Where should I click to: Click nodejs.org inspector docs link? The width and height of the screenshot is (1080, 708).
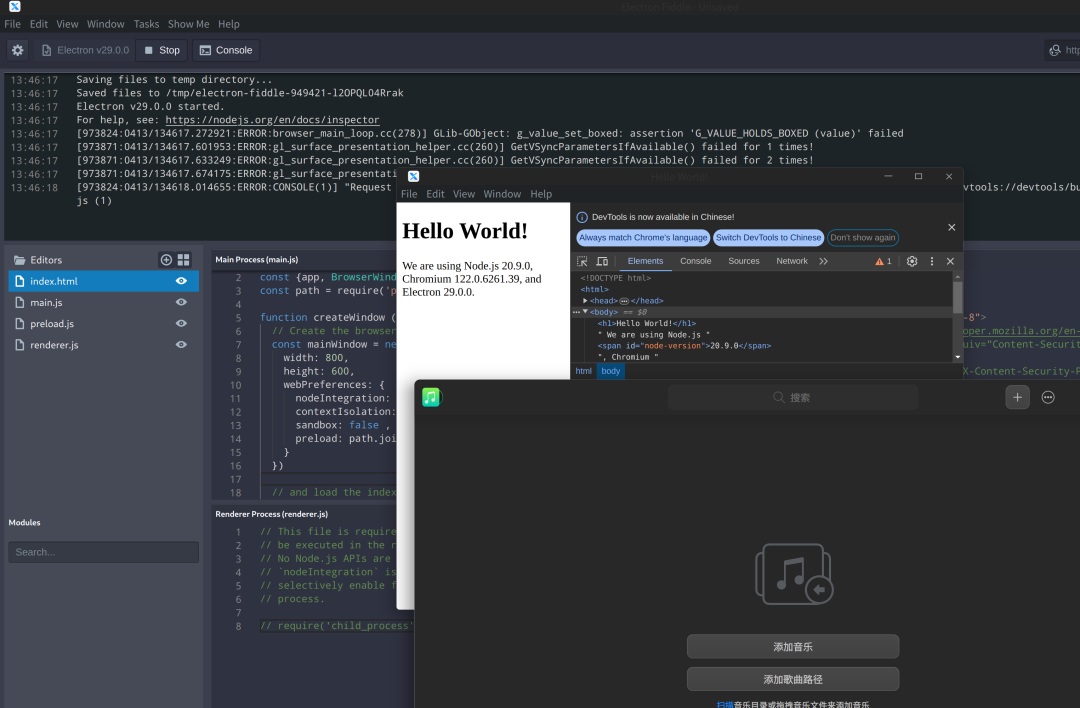(272, 120)
